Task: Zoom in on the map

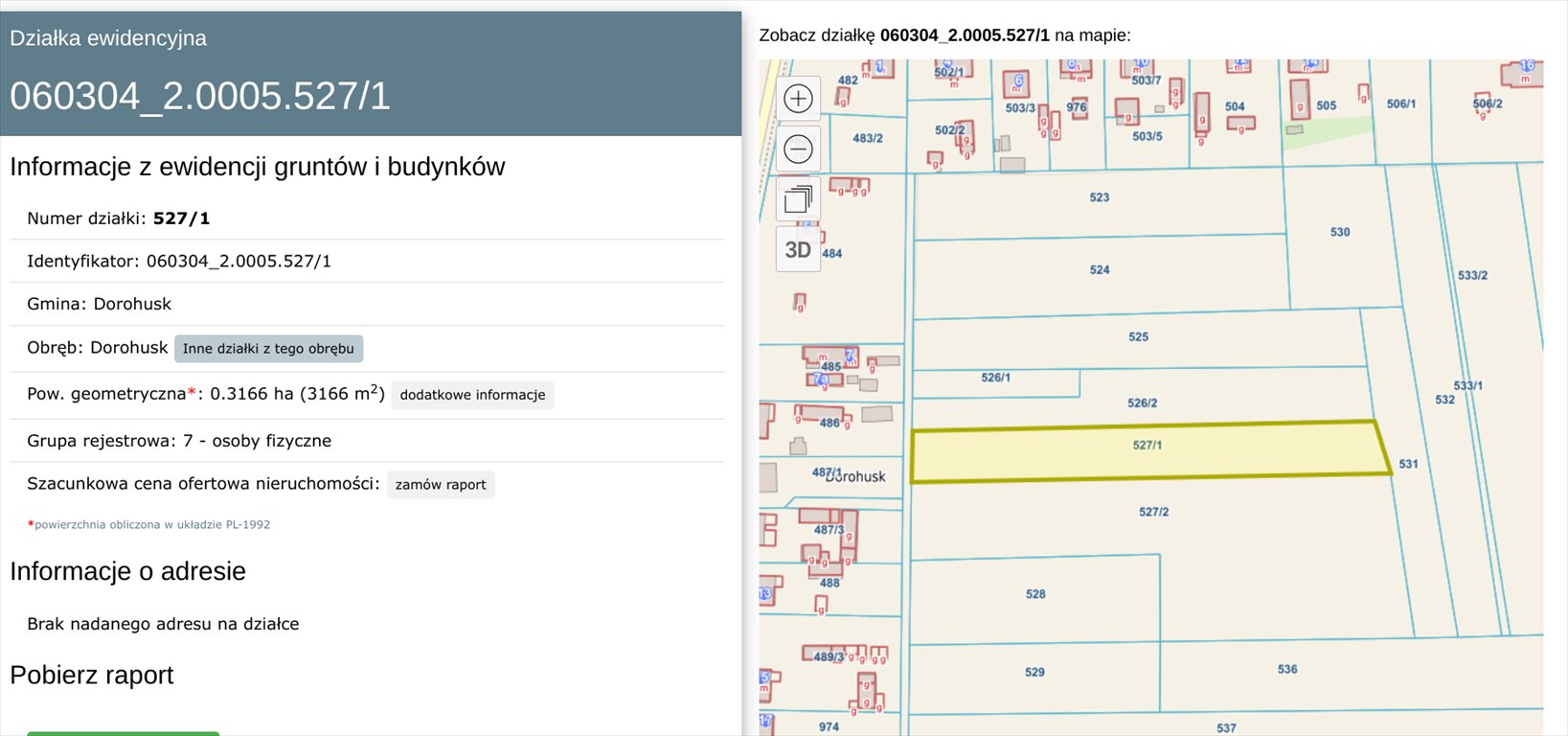Action: pyautogui.click(x=798, y=99)
